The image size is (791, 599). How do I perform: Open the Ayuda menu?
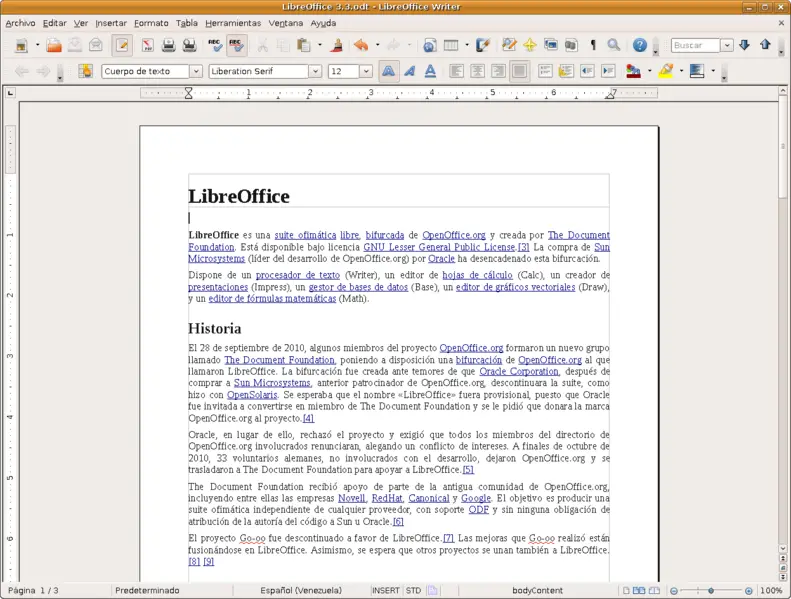click(x=323, y=23)
